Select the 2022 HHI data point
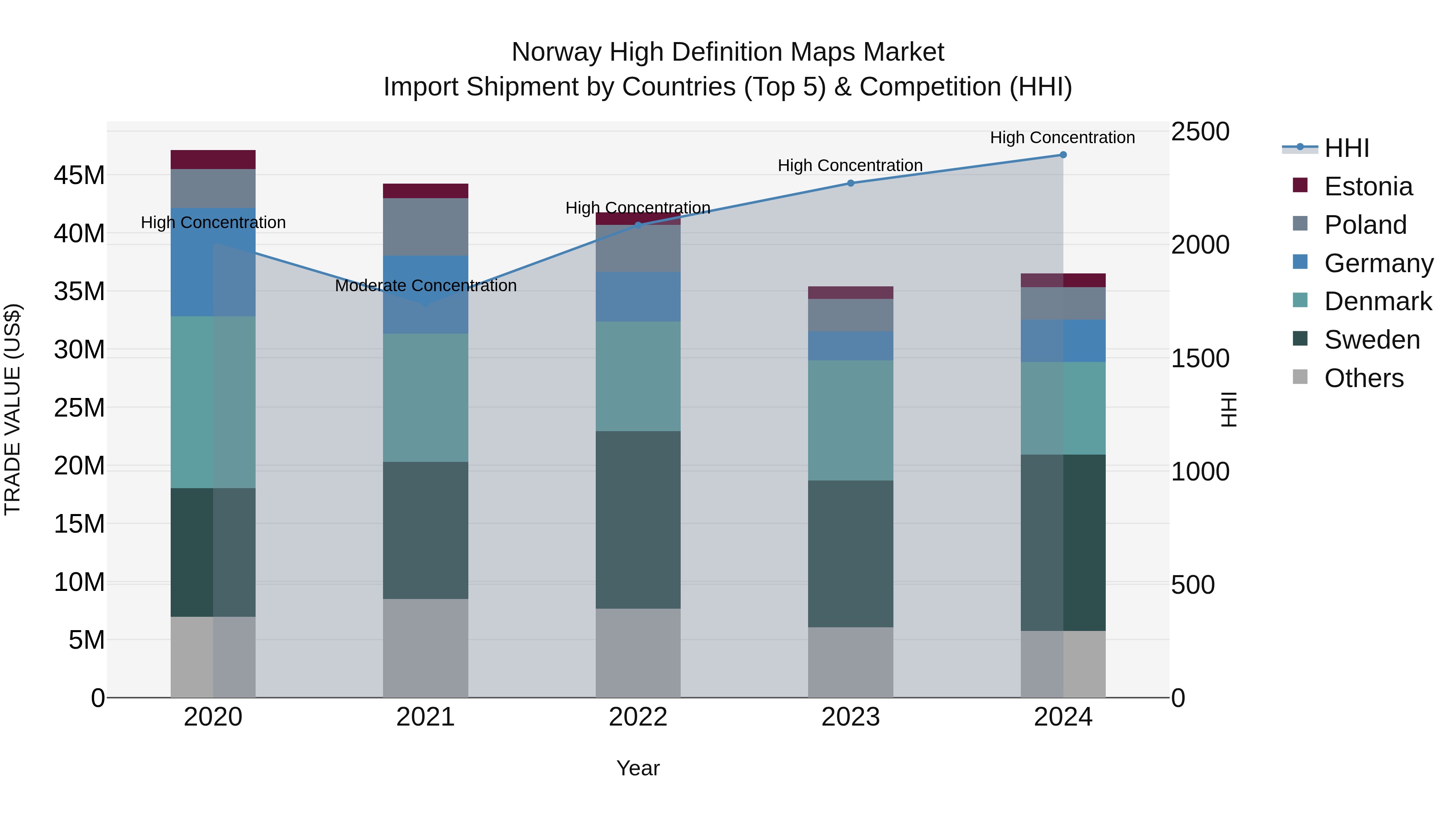The height and width of the screenshot is (819, 1456). coord(638,225)
